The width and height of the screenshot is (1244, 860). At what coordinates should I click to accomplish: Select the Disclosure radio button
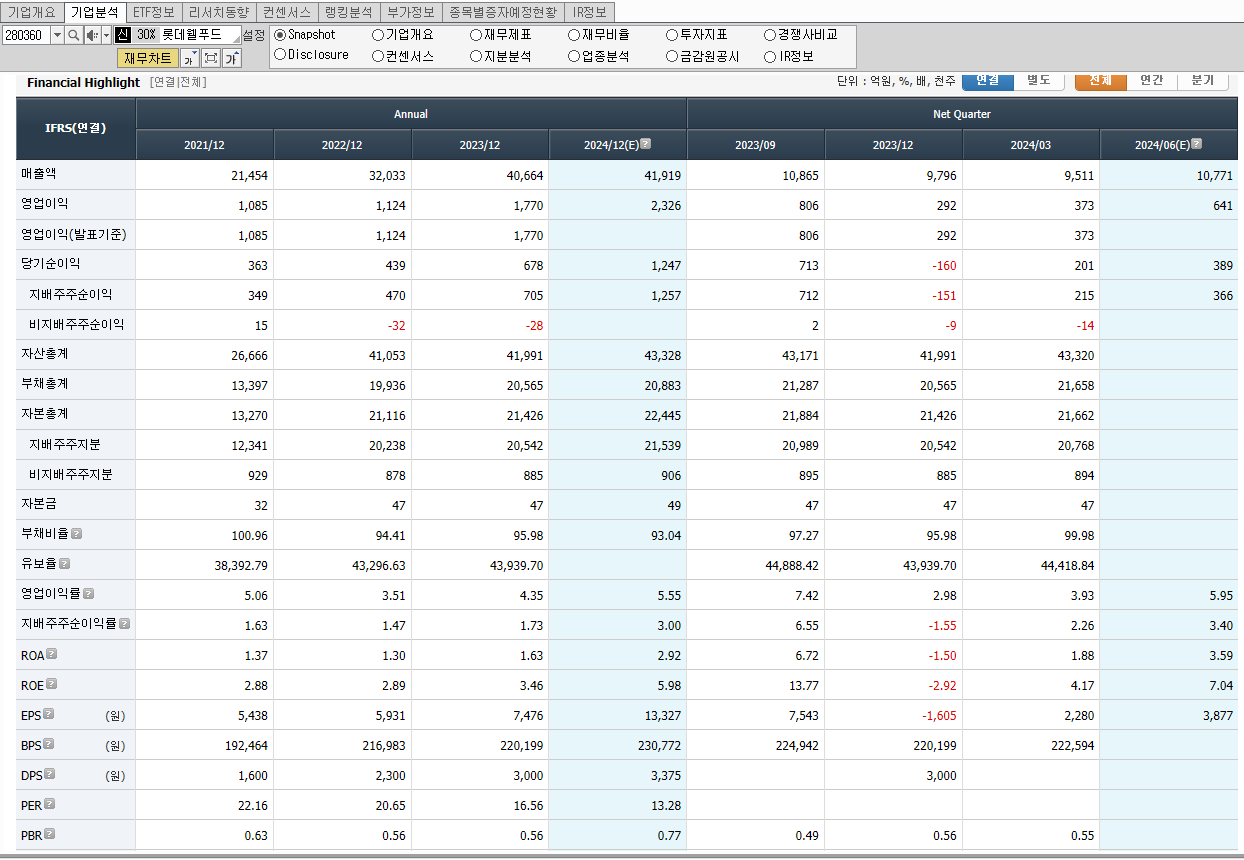pos(280,55)
